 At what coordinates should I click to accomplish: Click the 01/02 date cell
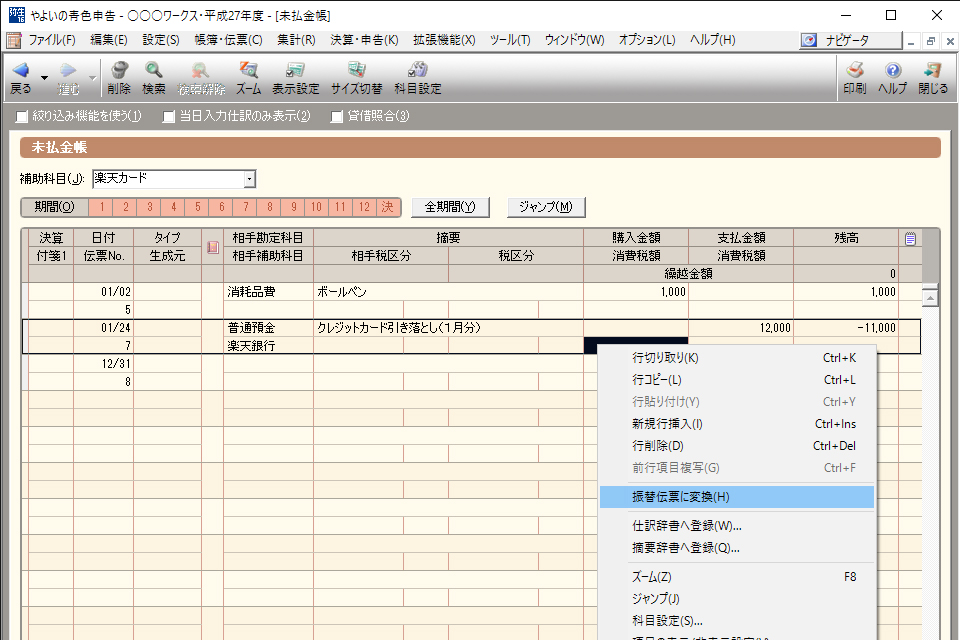pyautogui.click(x=103, y=292)
